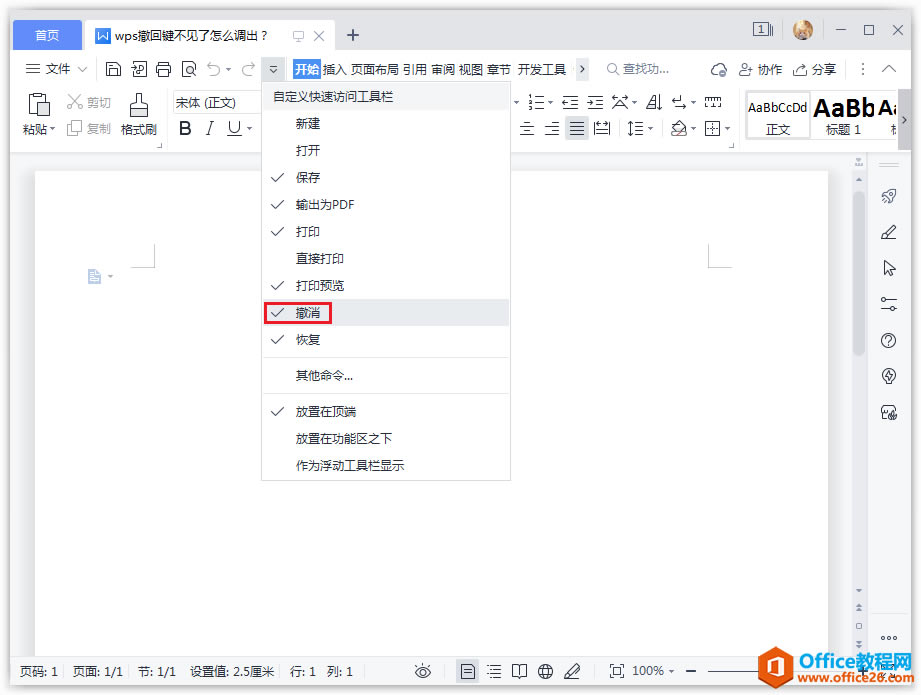Open the font name box 宋体 (正文)

217,103
